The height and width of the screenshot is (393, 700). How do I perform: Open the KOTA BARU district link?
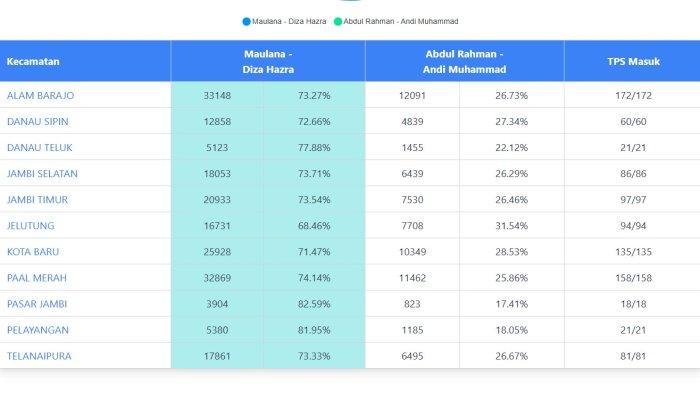(33, 252)
